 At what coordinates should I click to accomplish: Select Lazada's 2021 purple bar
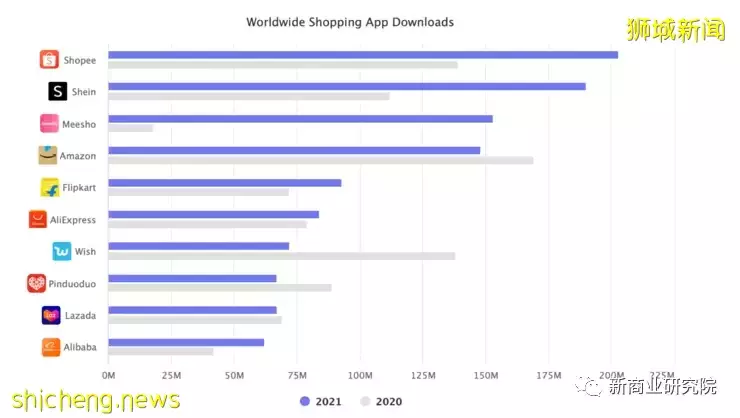(x=192, y=310)
